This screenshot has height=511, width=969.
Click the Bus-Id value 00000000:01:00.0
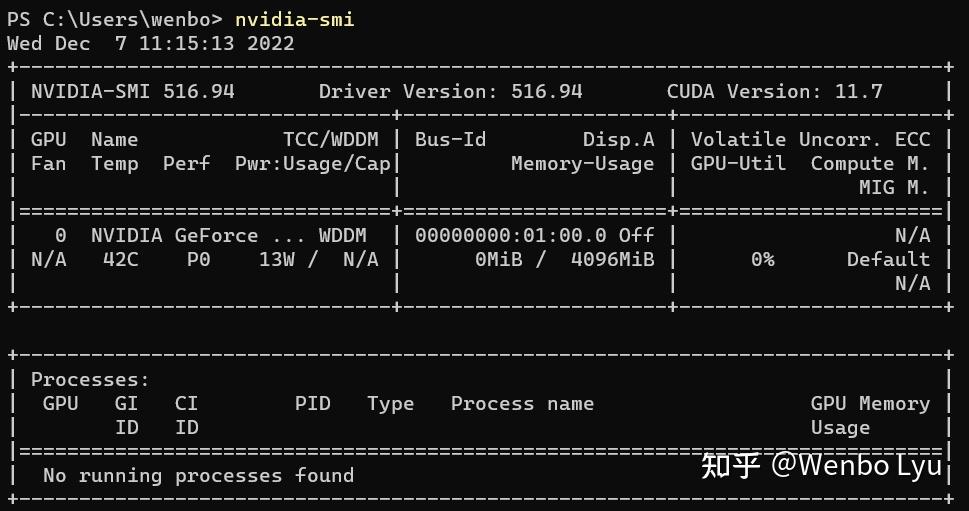(510, 235)
